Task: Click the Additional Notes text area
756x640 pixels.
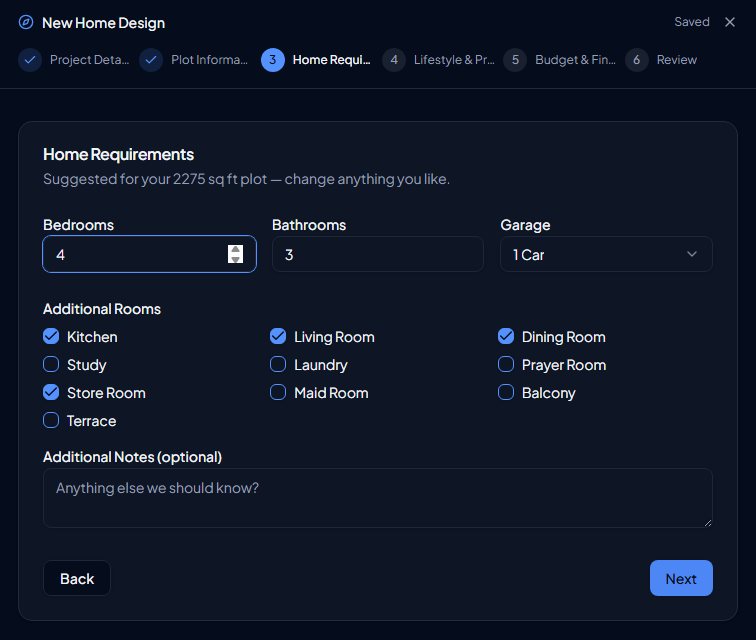Action: click(x=378, y=498)
